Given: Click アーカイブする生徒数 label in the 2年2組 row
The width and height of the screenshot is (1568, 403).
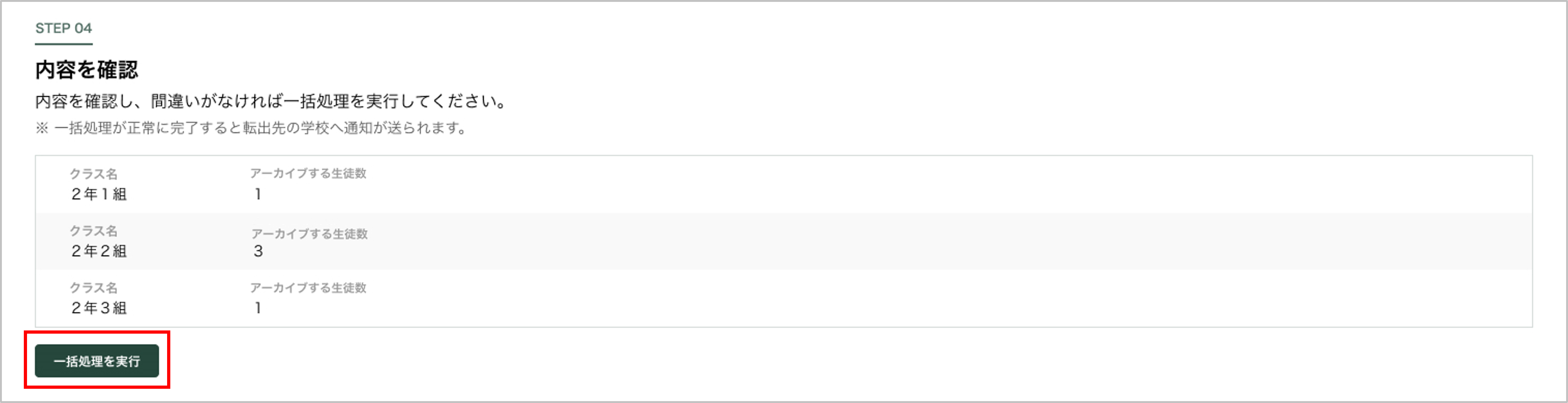Looking at the screenshot, I should [x=309, y=234].
